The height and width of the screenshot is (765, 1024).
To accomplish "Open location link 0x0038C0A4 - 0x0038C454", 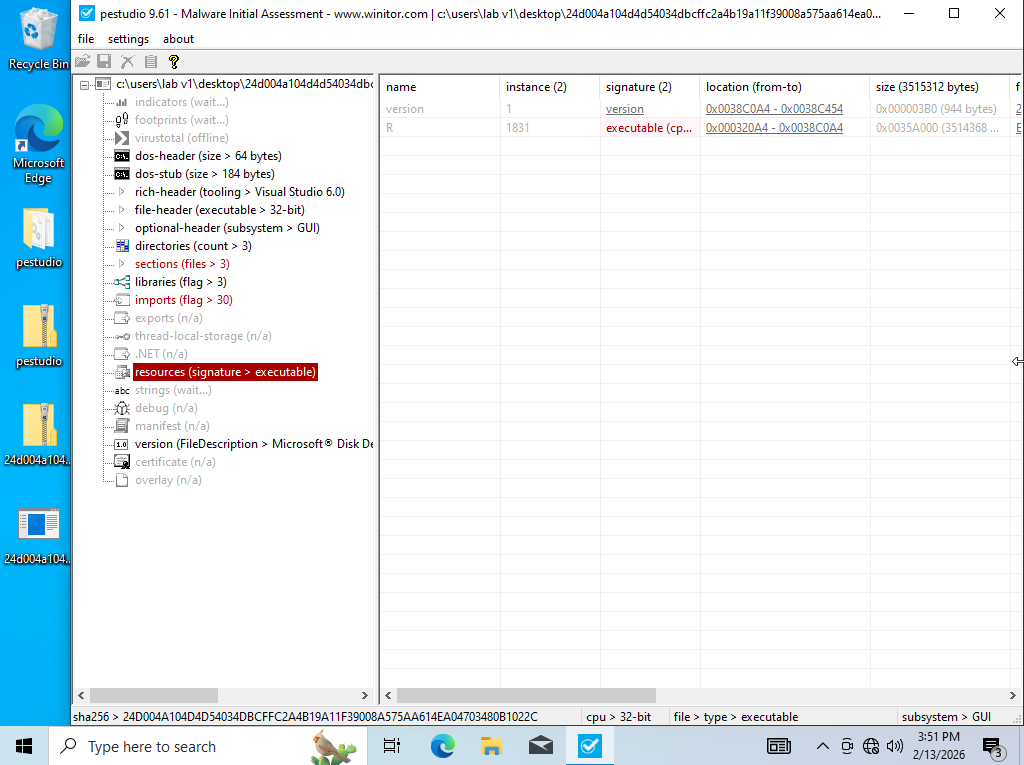I will point(774,109).
